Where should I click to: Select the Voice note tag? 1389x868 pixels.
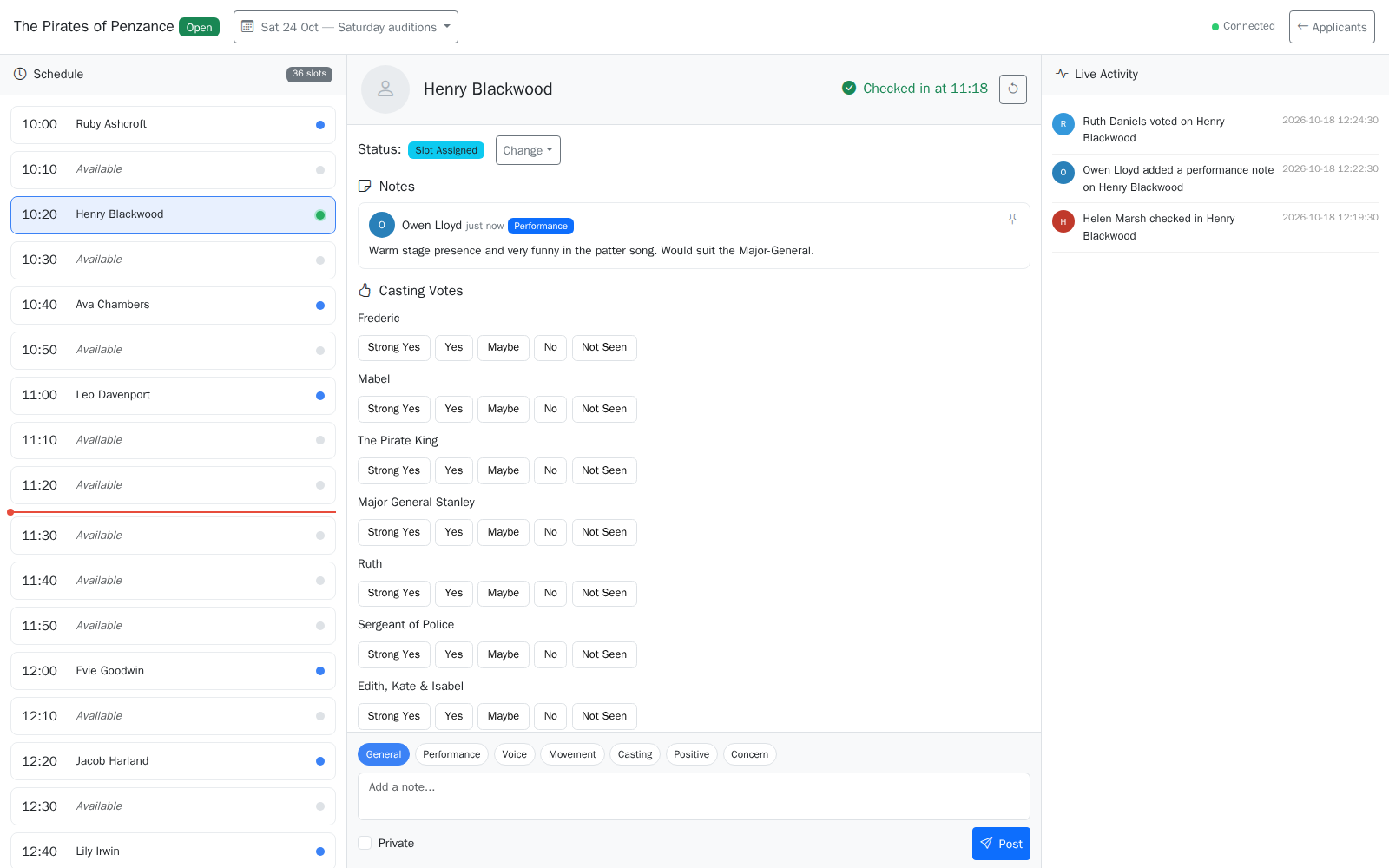coord(515,754)
